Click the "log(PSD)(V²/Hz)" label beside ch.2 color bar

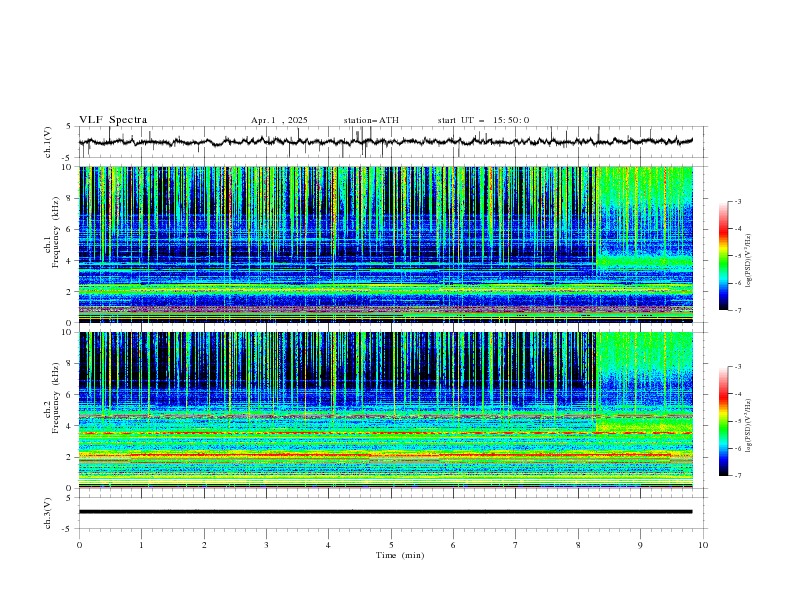(x=749, y=425)
